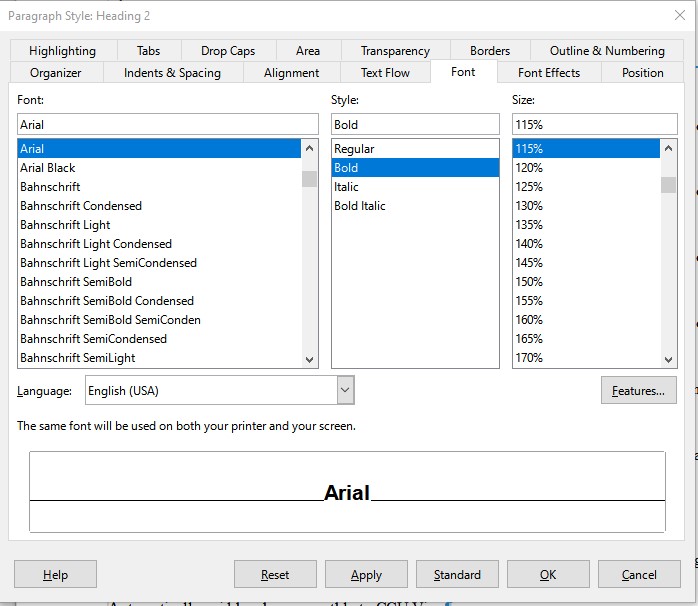Screen dimensions: 698x606
Task: Click the Reset button
Action: 275,575
